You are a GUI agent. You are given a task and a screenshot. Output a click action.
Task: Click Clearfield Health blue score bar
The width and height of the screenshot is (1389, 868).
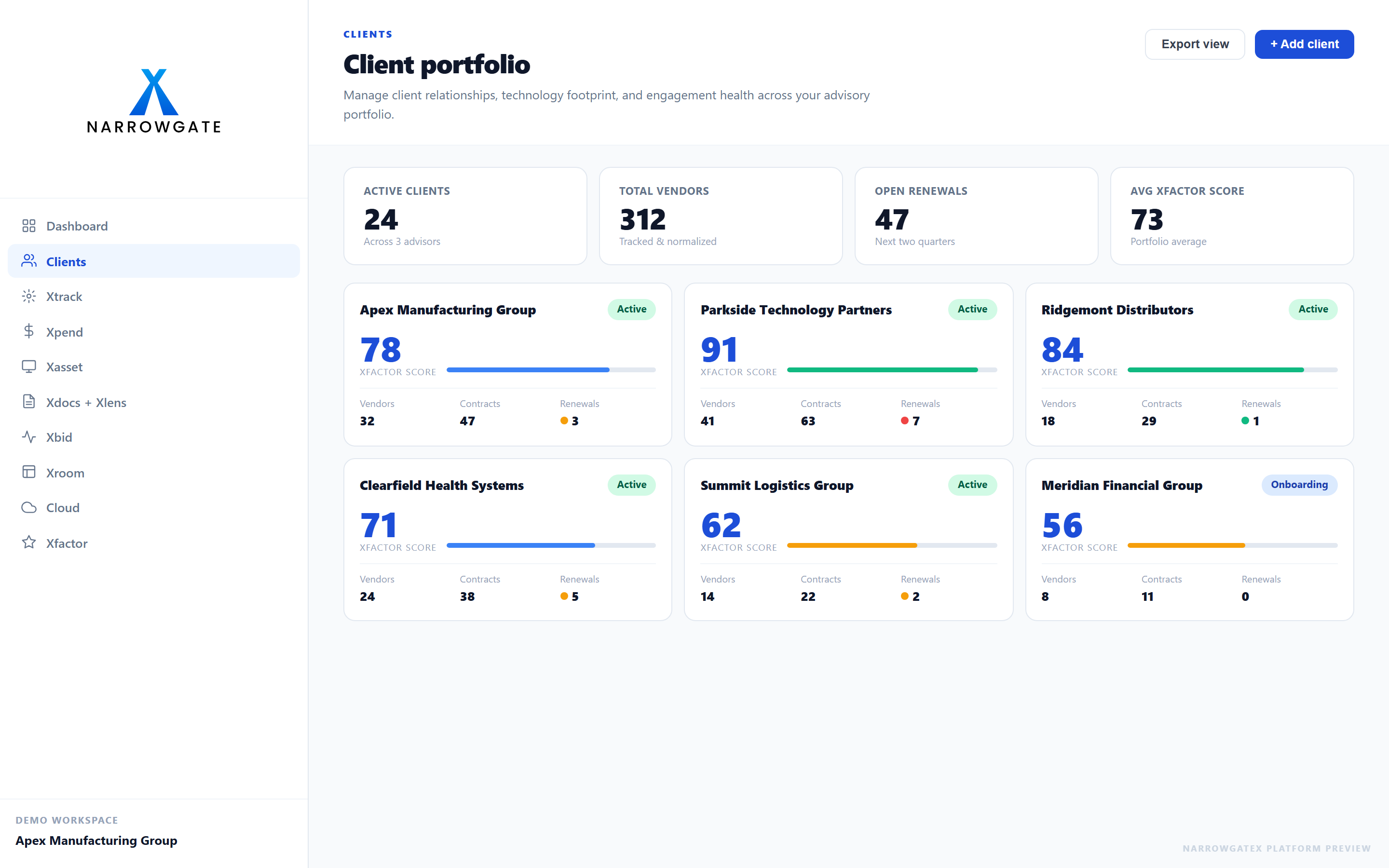(551, 545)
